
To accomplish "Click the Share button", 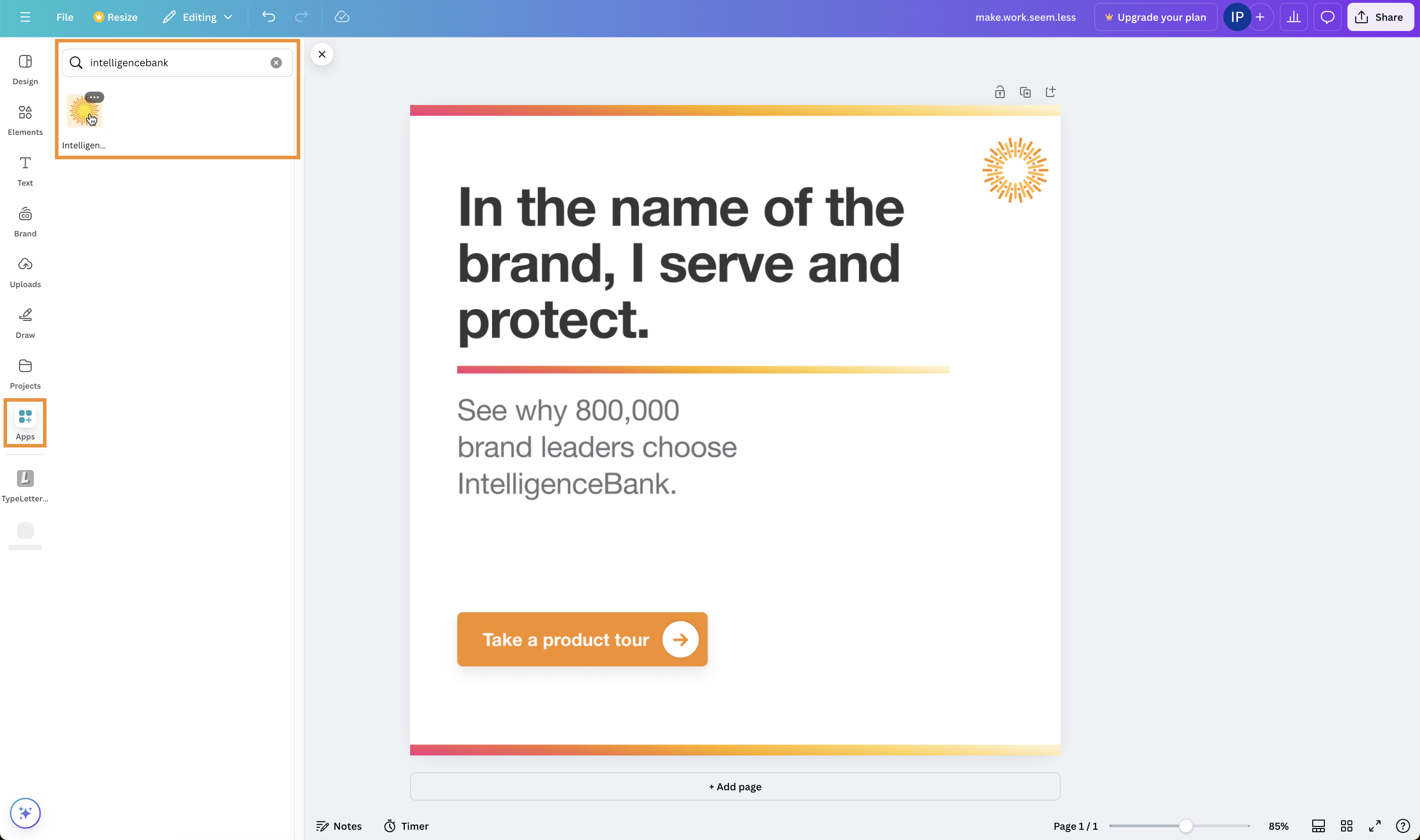I will click(x=1380, y=17).
